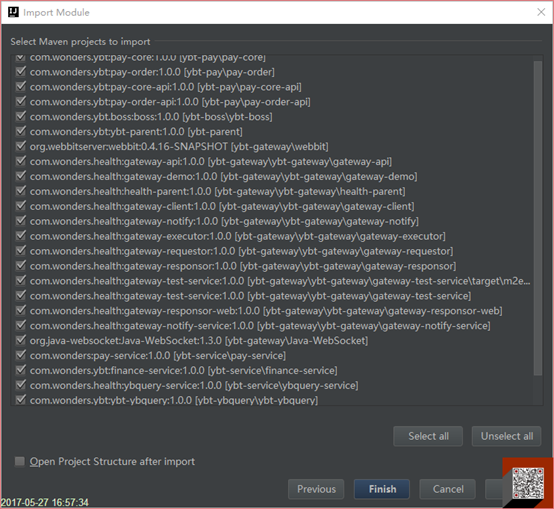
Task: Deselect gateway-executor:1.0.0 checkbox
Action: click(21, 236)
